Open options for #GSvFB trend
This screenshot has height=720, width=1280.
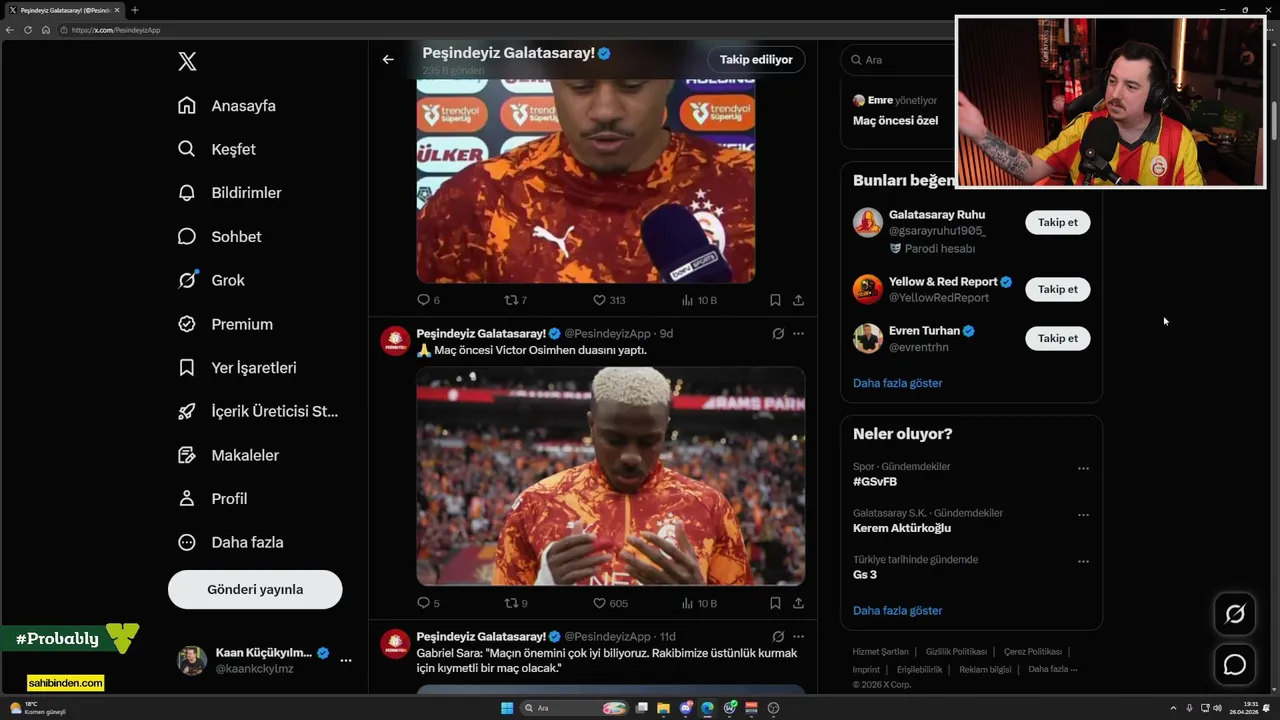1083,468
